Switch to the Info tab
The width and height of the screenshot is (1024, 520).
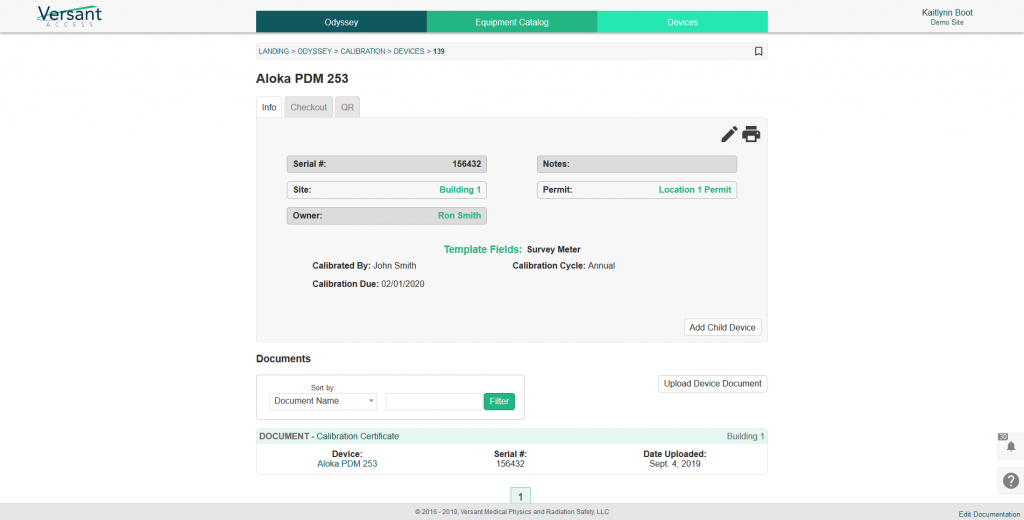coord(269,107)
